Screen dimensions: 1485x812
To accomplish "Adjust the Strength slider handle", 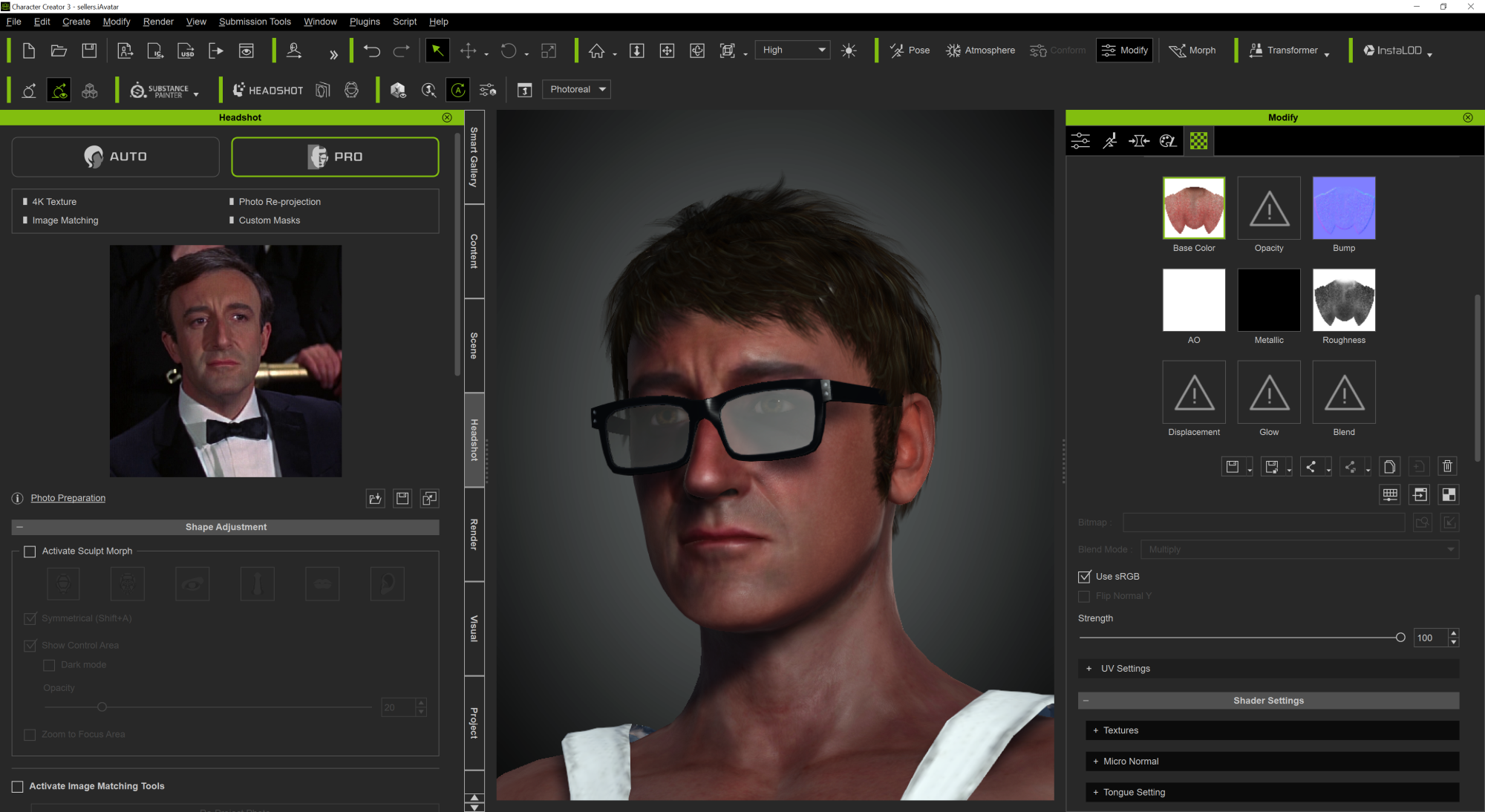I will (1400, 638).
